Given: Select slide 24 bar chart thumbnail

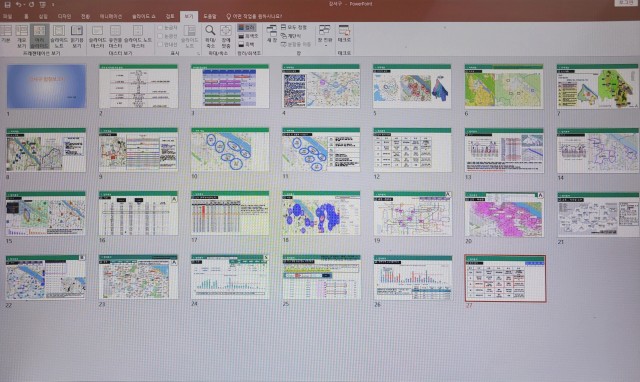Looking at the screenshot, I should (x=230, y=277).
